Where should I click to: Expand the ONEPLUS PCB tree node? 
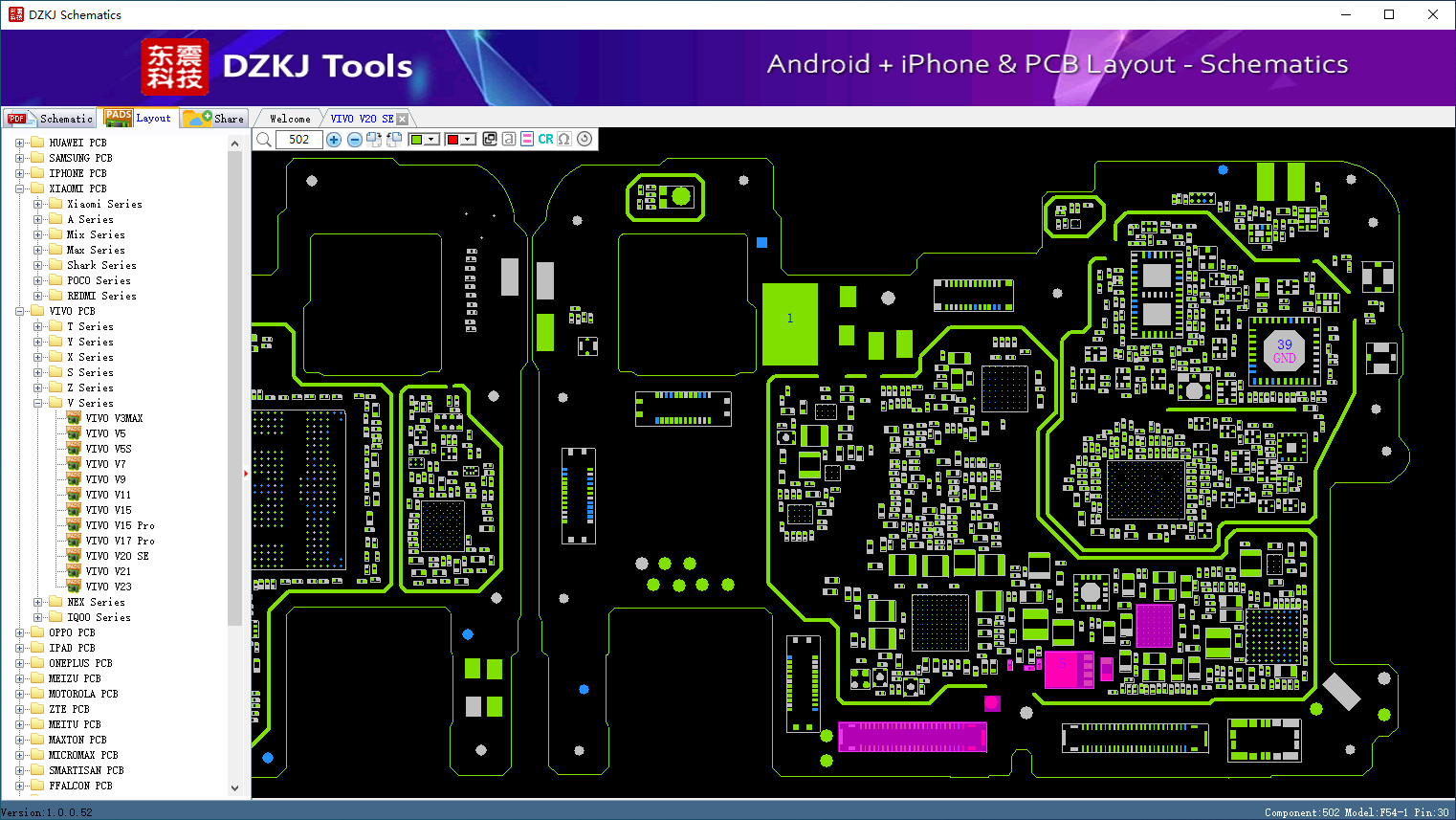point(19,663)
